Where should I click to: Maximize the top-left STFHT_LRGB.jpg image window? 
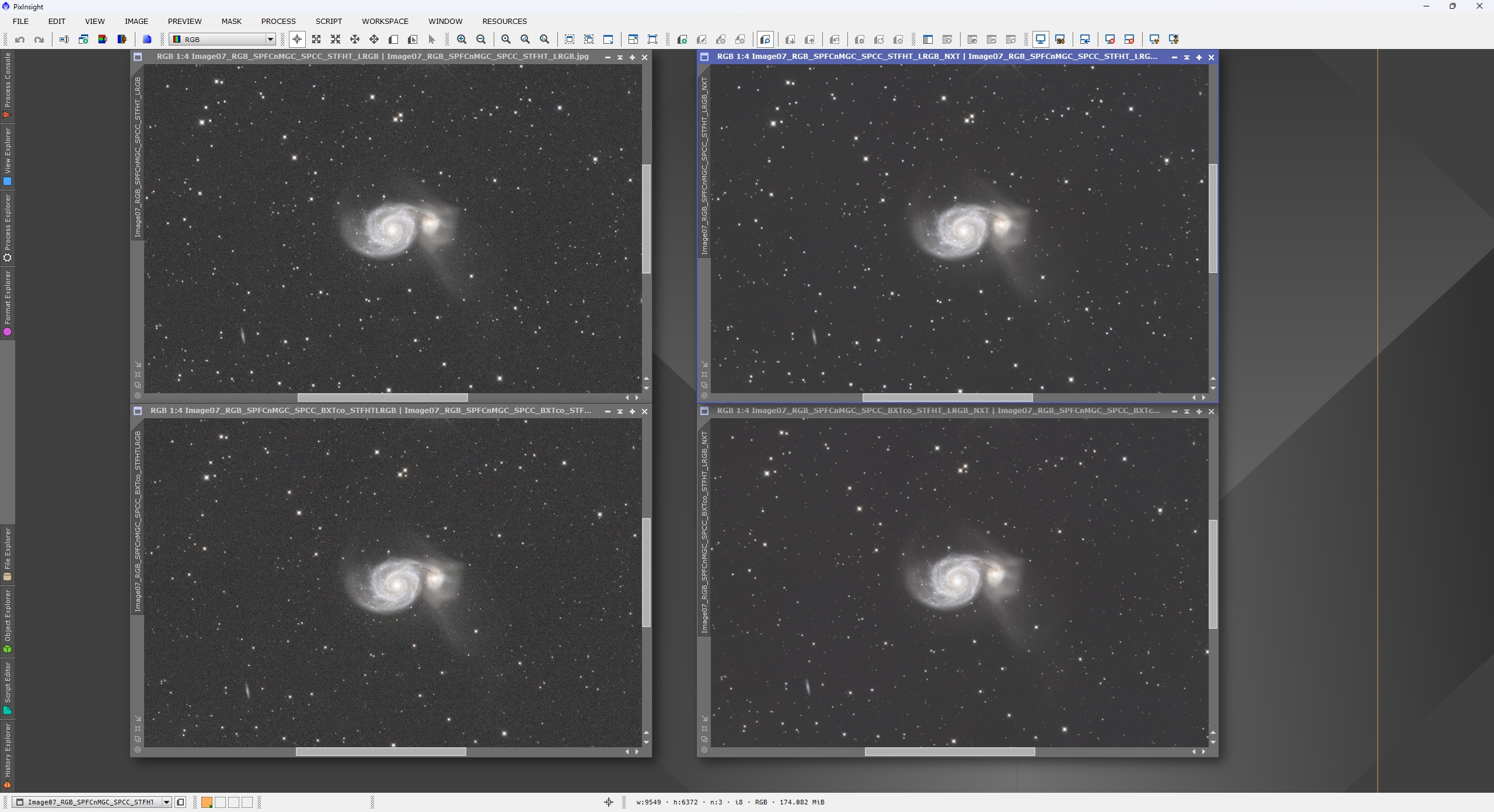pos(632,57)
